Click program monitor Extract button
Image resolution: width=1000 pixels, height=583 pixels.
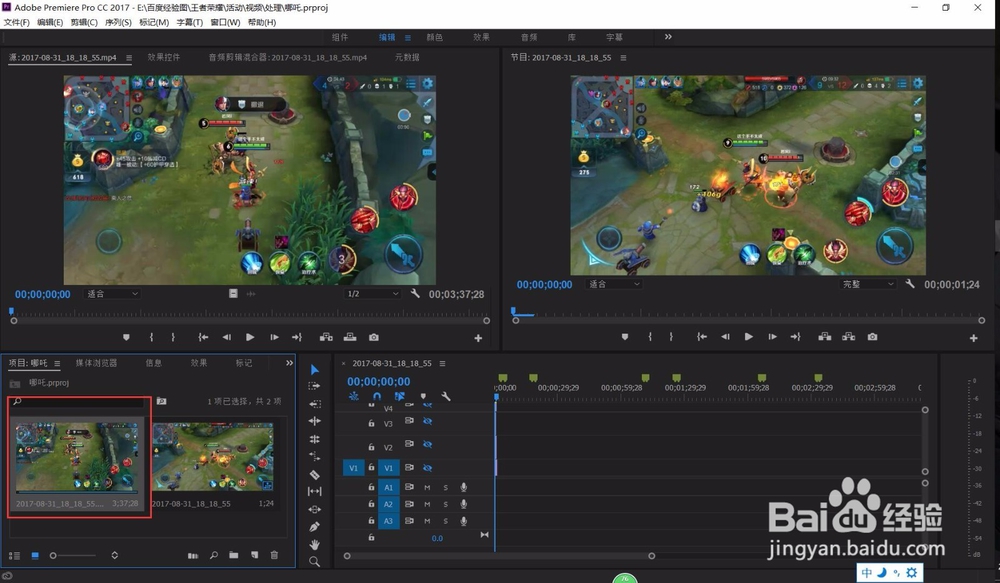point(848,337)
